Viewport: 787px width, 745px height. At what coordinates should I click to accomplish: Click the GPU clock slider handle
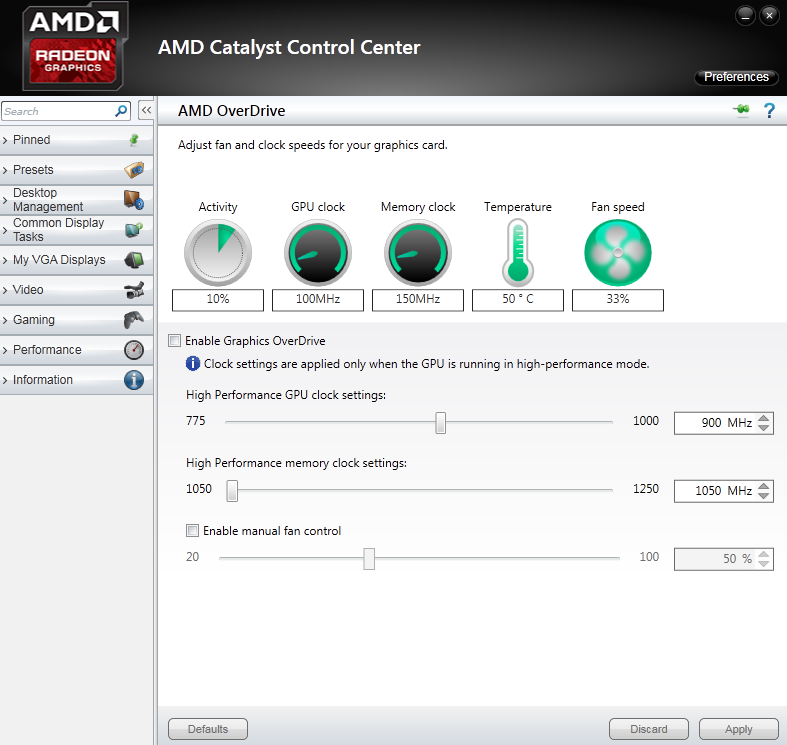tap(440, 423)
